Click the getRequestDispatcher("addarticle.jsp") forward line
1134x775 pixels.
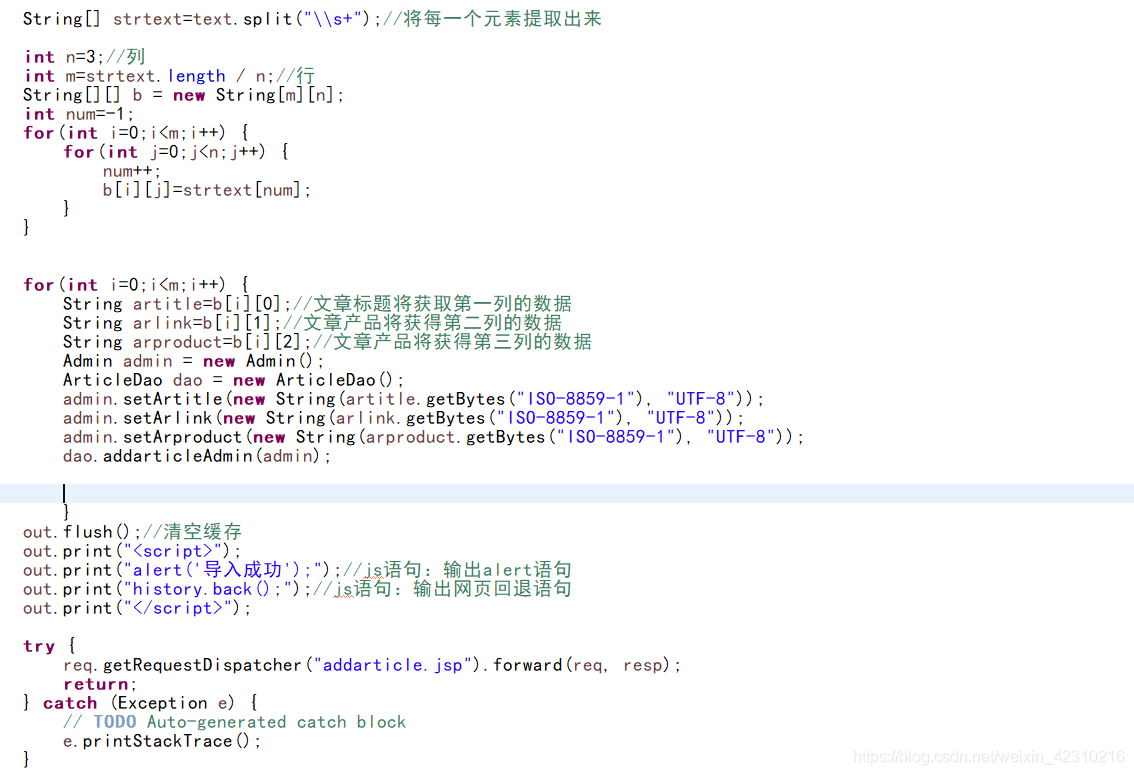(x=372, y=665)
